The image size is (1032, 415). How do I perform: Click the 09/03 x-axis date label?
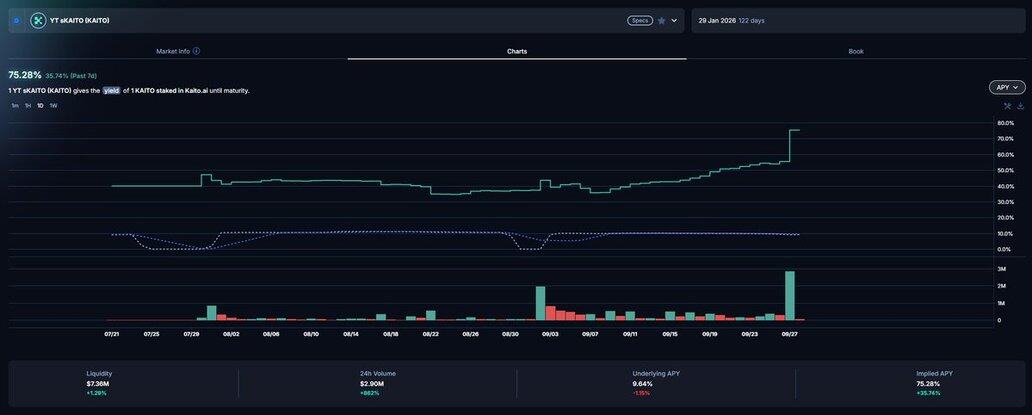[x=550, y=333]
